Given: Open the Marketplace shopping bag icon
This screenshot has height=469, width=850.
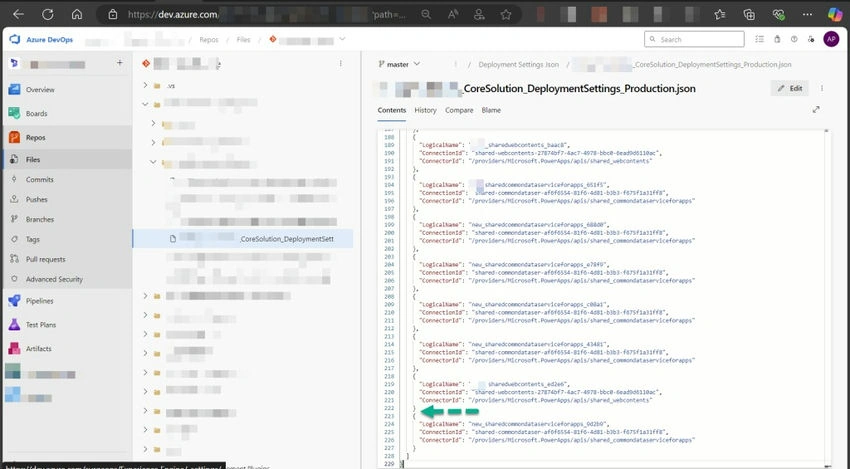Looking at the screenshot, I should coord(777,39).
